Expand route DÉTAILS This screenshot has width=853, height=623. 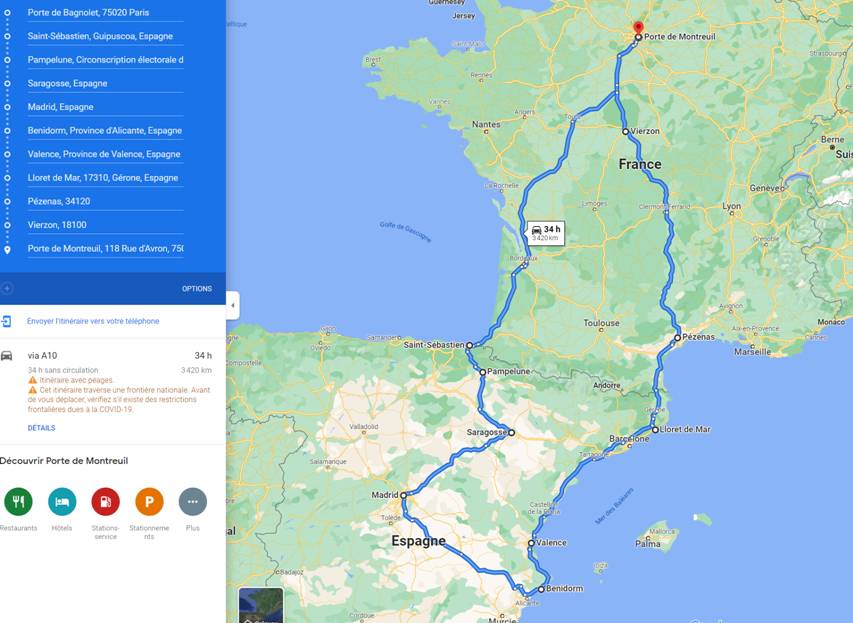pyautogui.click(x=41, y=428)
